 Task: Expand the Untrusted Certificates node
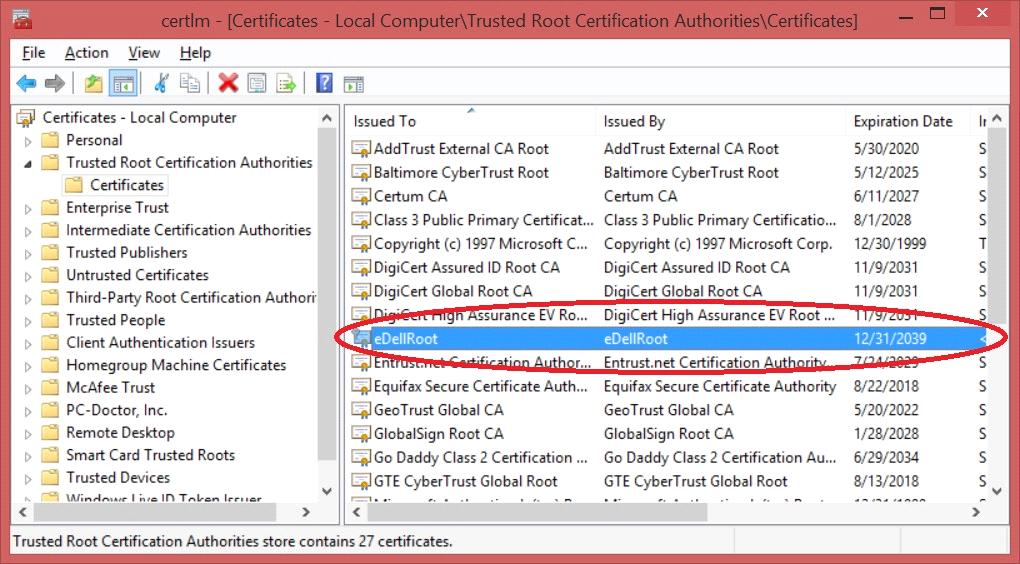[28, 276]
